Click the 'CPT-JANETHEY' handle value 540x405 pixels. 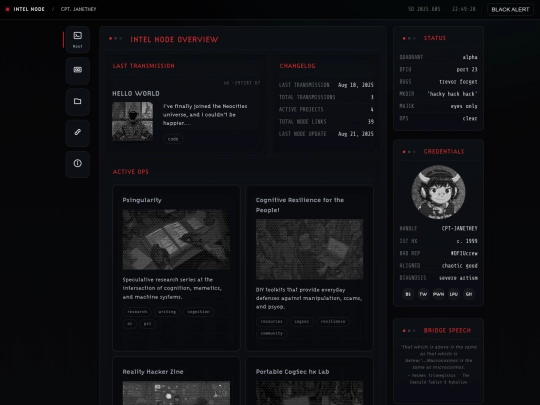coord(459,229)
